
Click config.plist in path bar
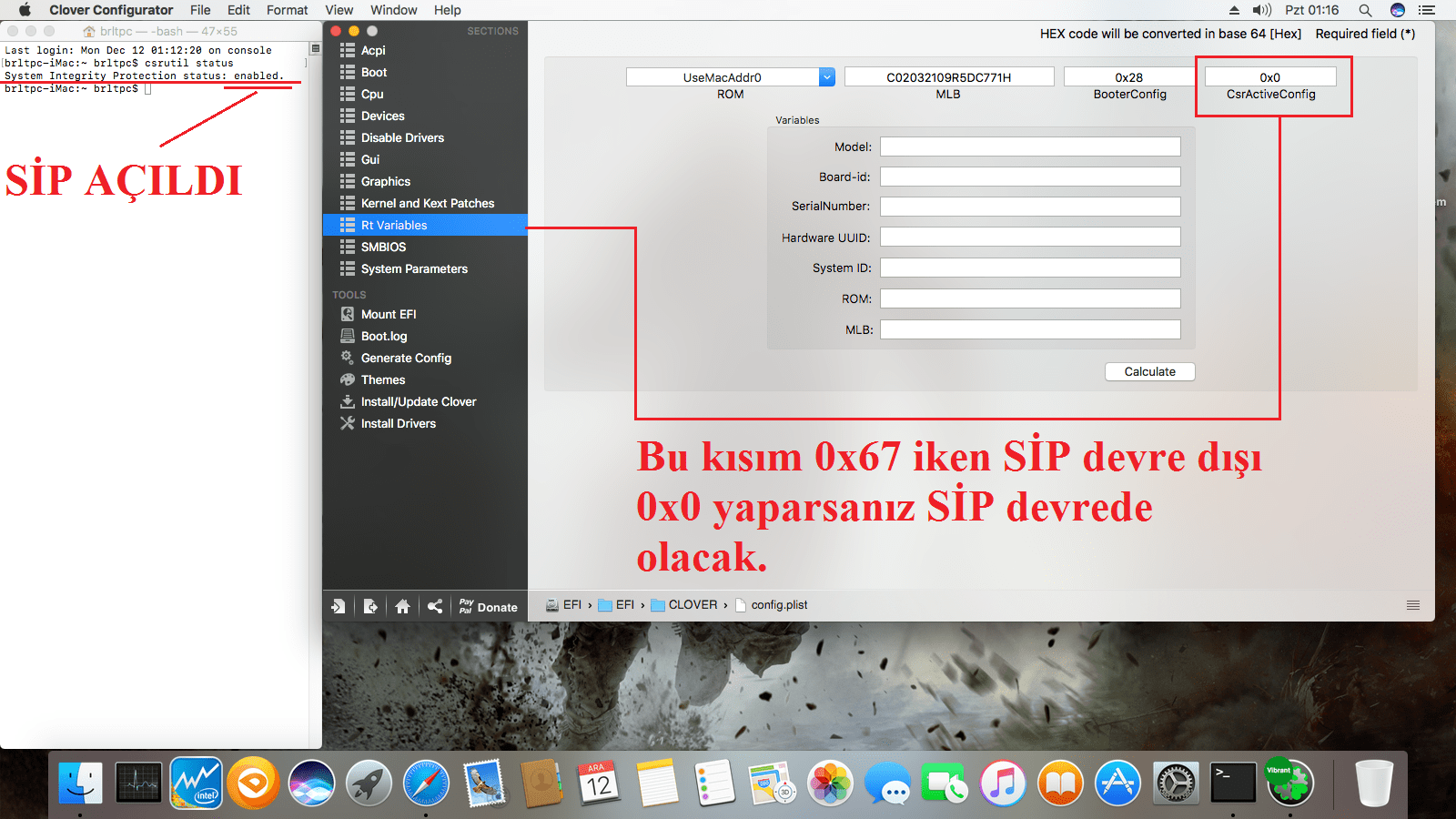click(x=771, y=605)
